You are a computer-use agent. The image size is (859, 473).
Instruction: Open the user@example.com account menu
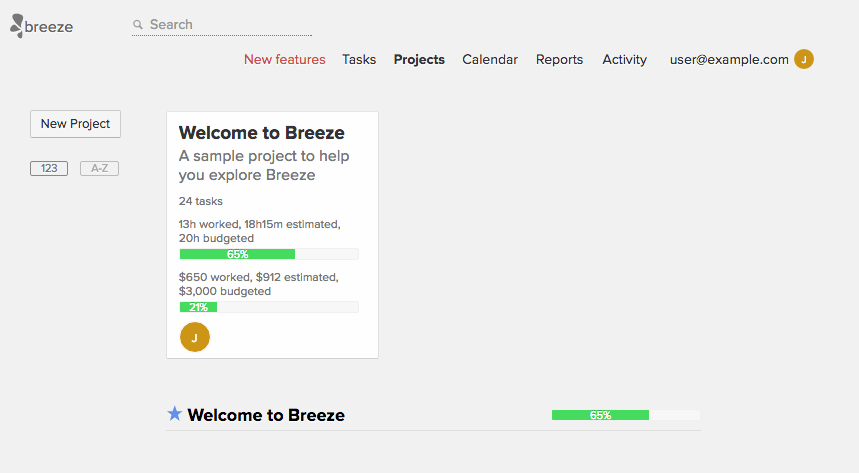[729, 59]
